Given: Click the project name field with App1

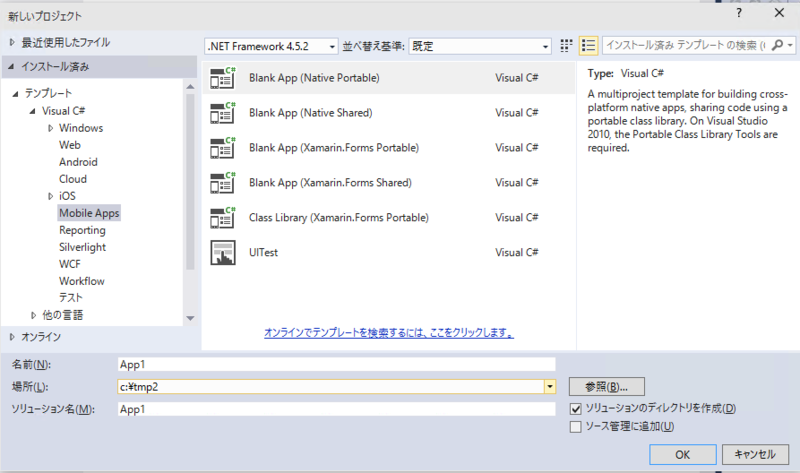Looking at the screenshot, I should [x=336, y=364].
